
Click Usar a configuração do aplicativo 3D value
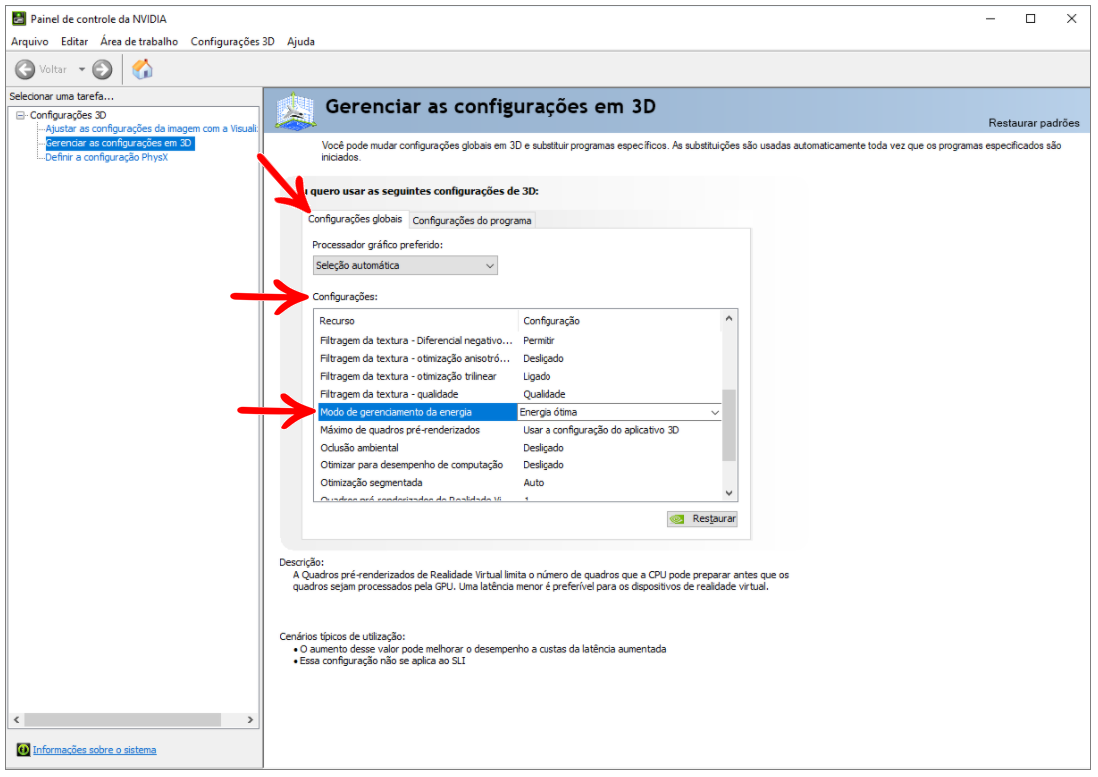(x=601, y=430)
